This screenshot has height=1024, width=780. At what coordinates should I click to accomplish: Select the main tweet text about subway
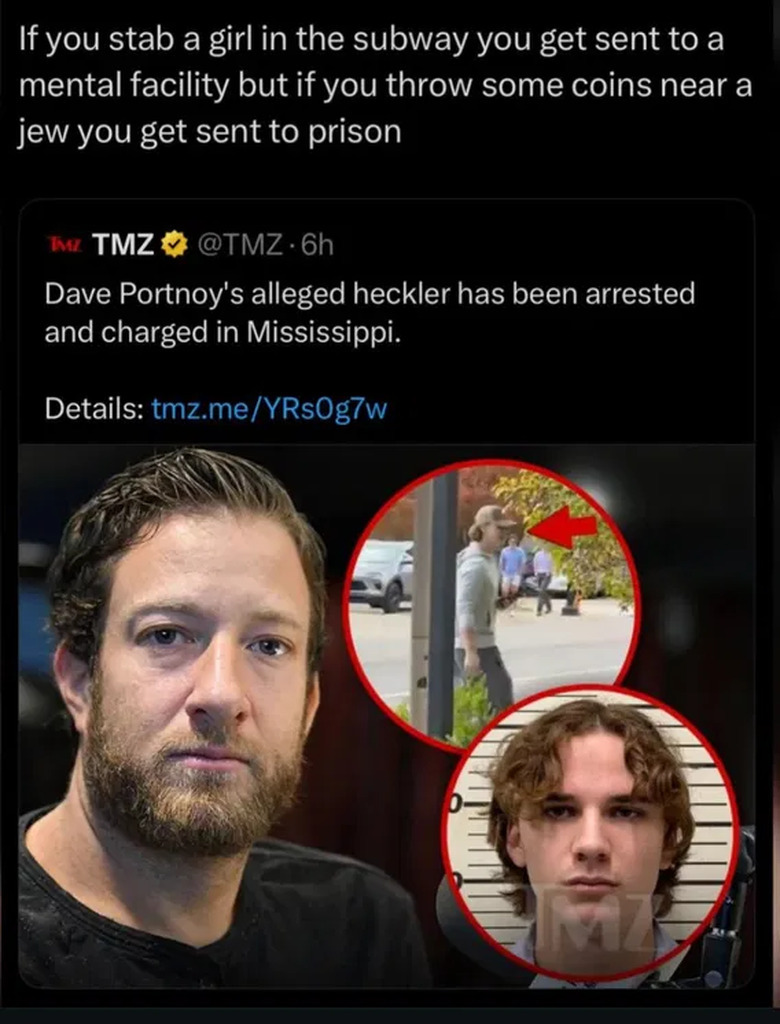pyautogui.click(x=385, y=85)
